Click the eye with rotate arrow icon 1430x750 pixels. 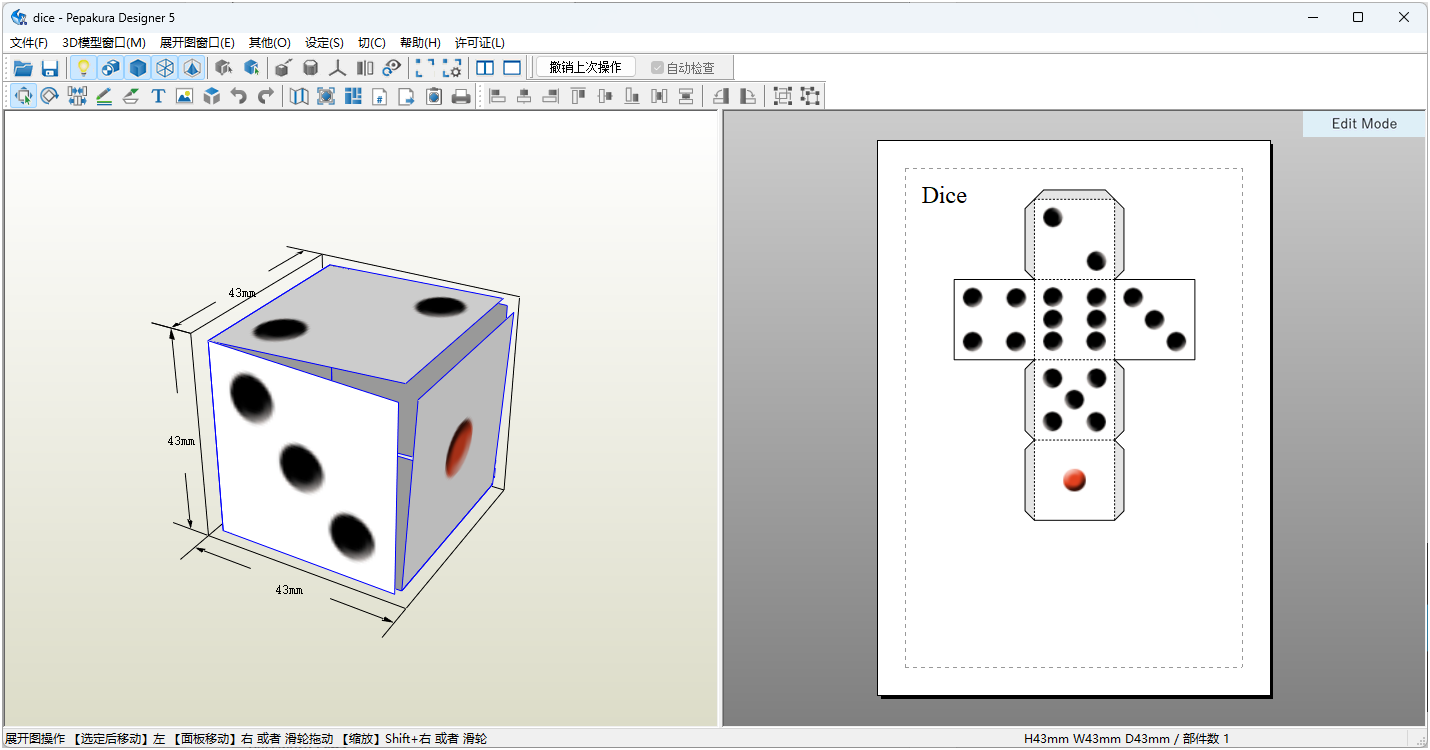392,68
